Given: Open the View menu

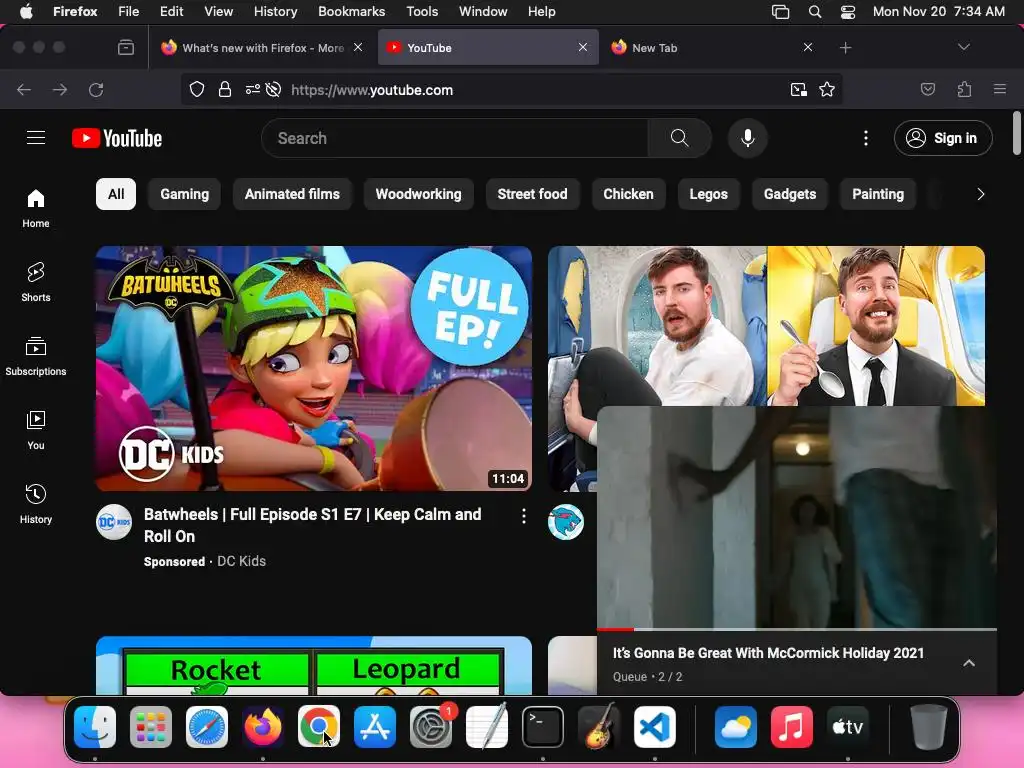Looking at the screenshot, I should pos(218,12).
